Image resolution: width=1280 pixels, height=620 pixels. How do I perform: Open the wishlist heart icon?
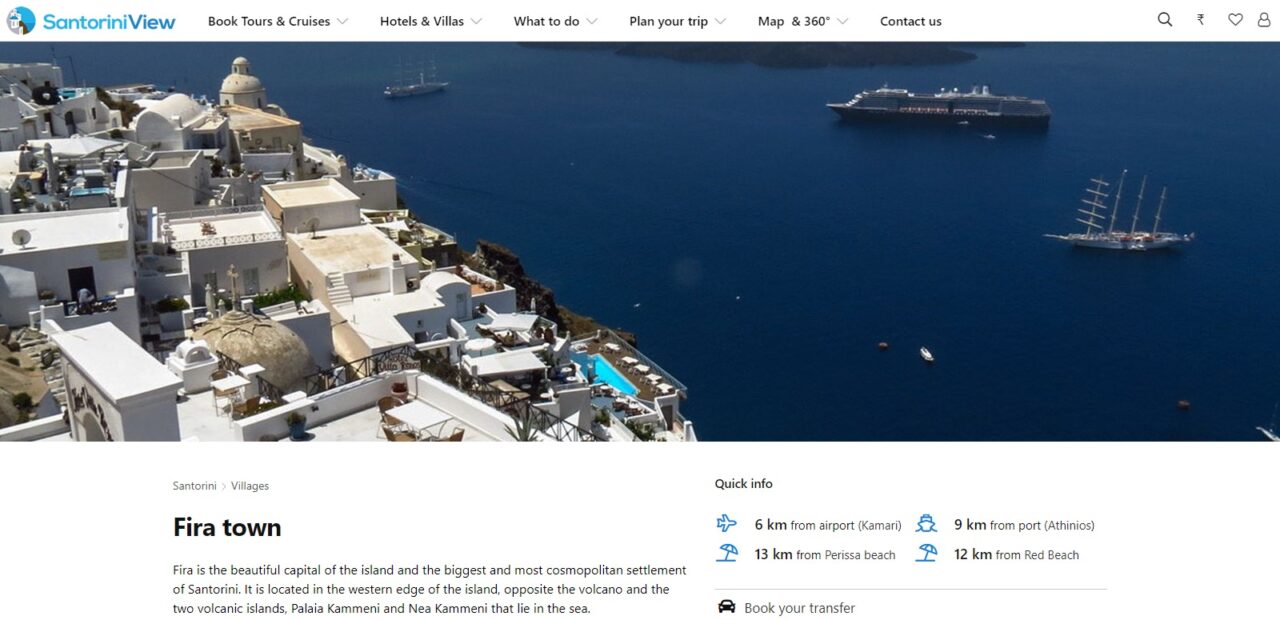tap(1235, 20)
